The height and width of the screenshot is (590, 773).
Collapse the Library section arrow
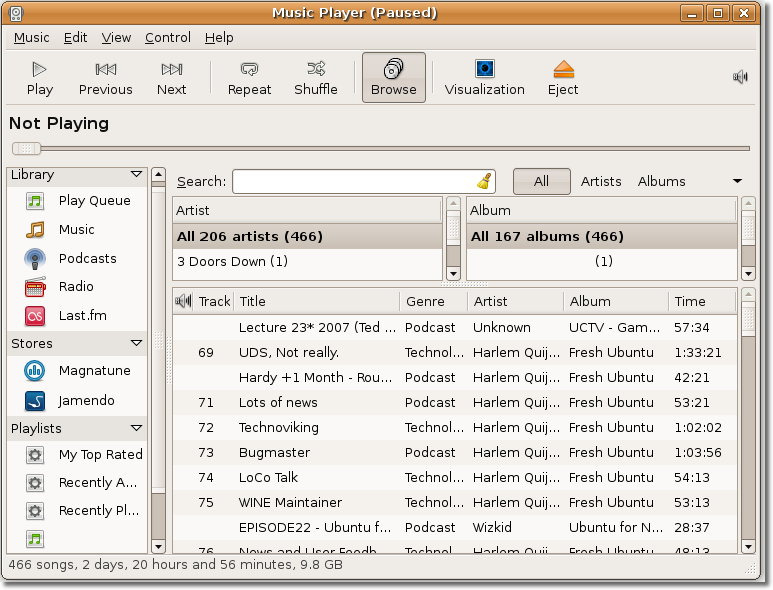[x=137, y=174]
